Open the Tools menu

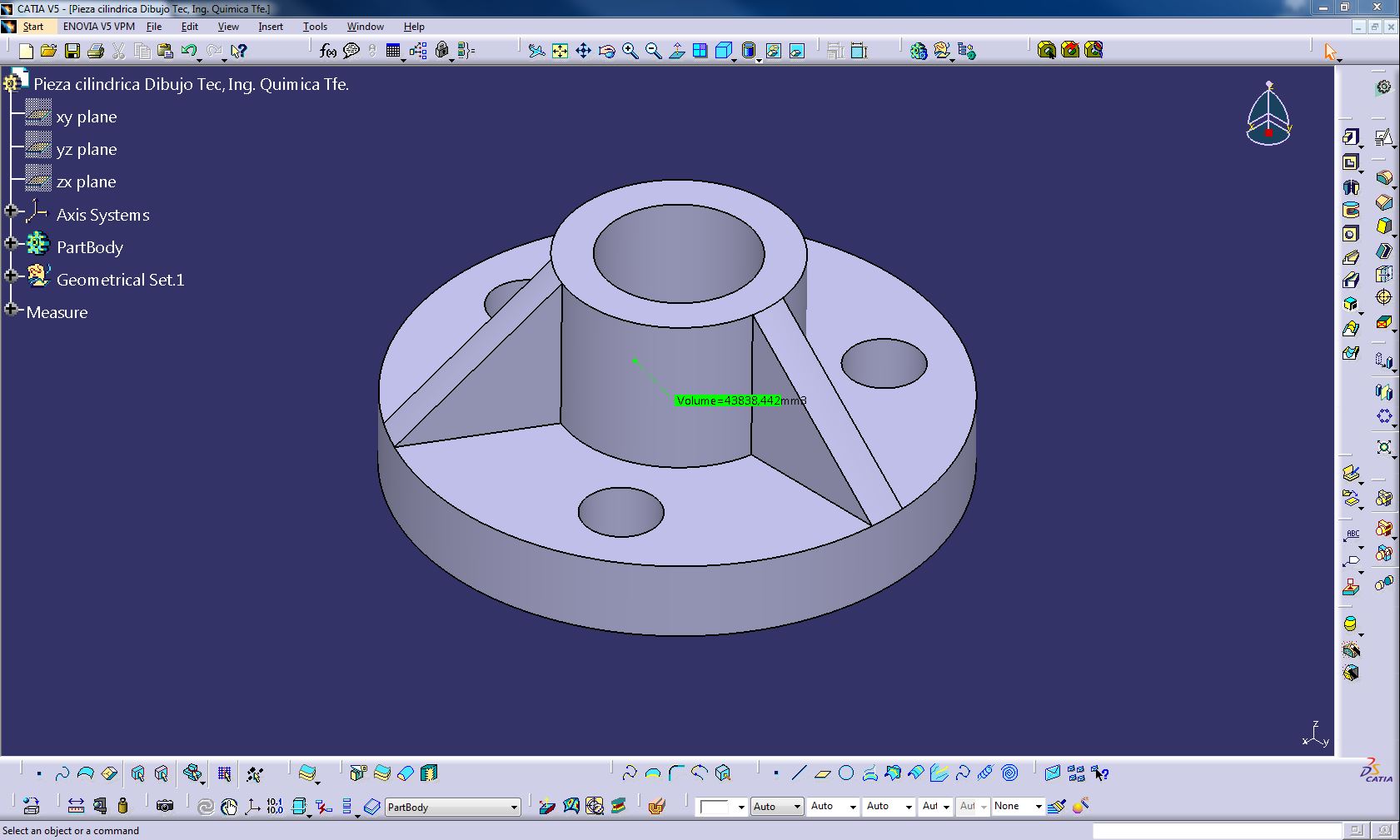[315, 27]
